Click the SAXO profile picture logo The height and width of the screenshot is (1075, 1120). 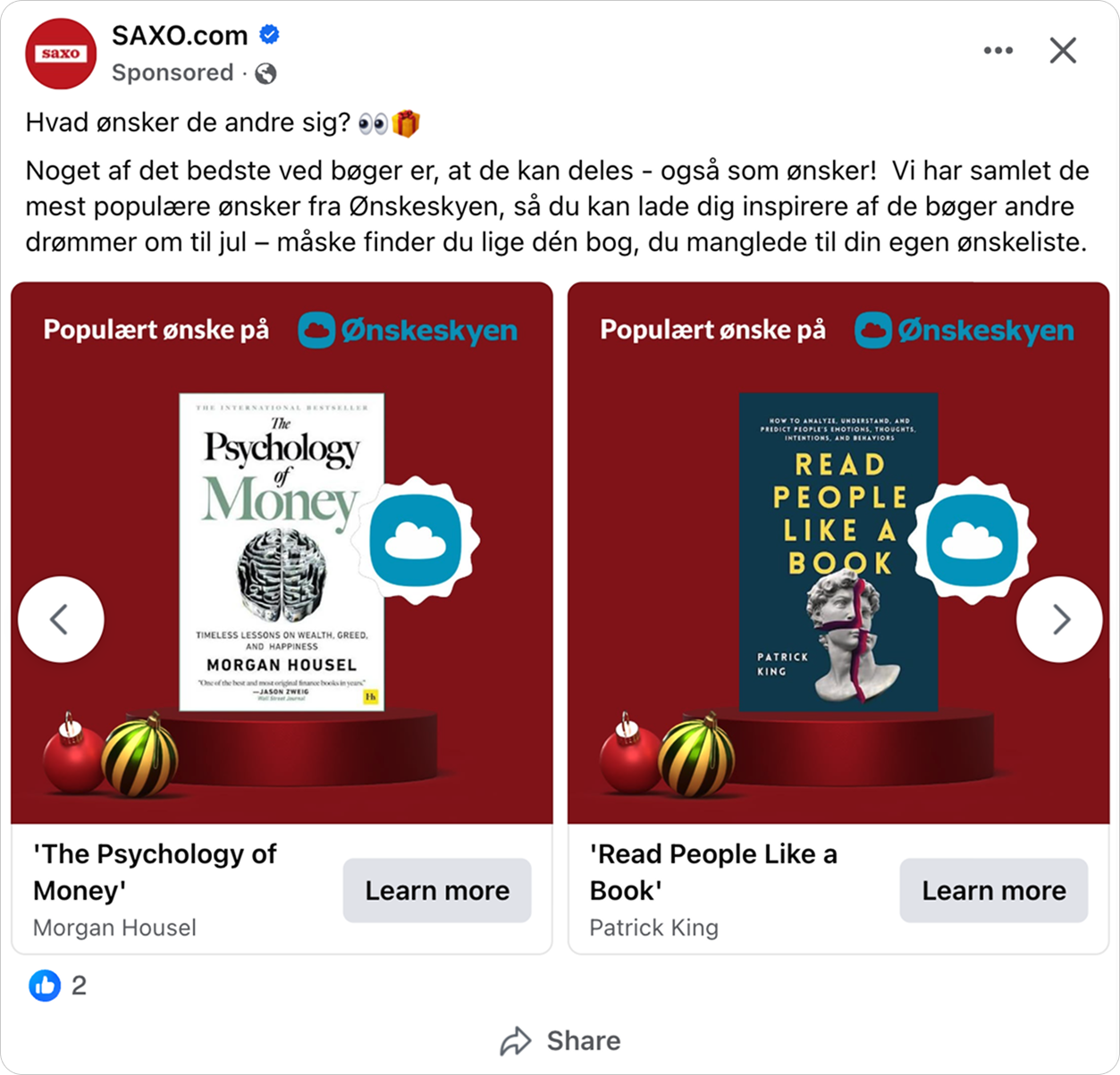tap(61, 54)
